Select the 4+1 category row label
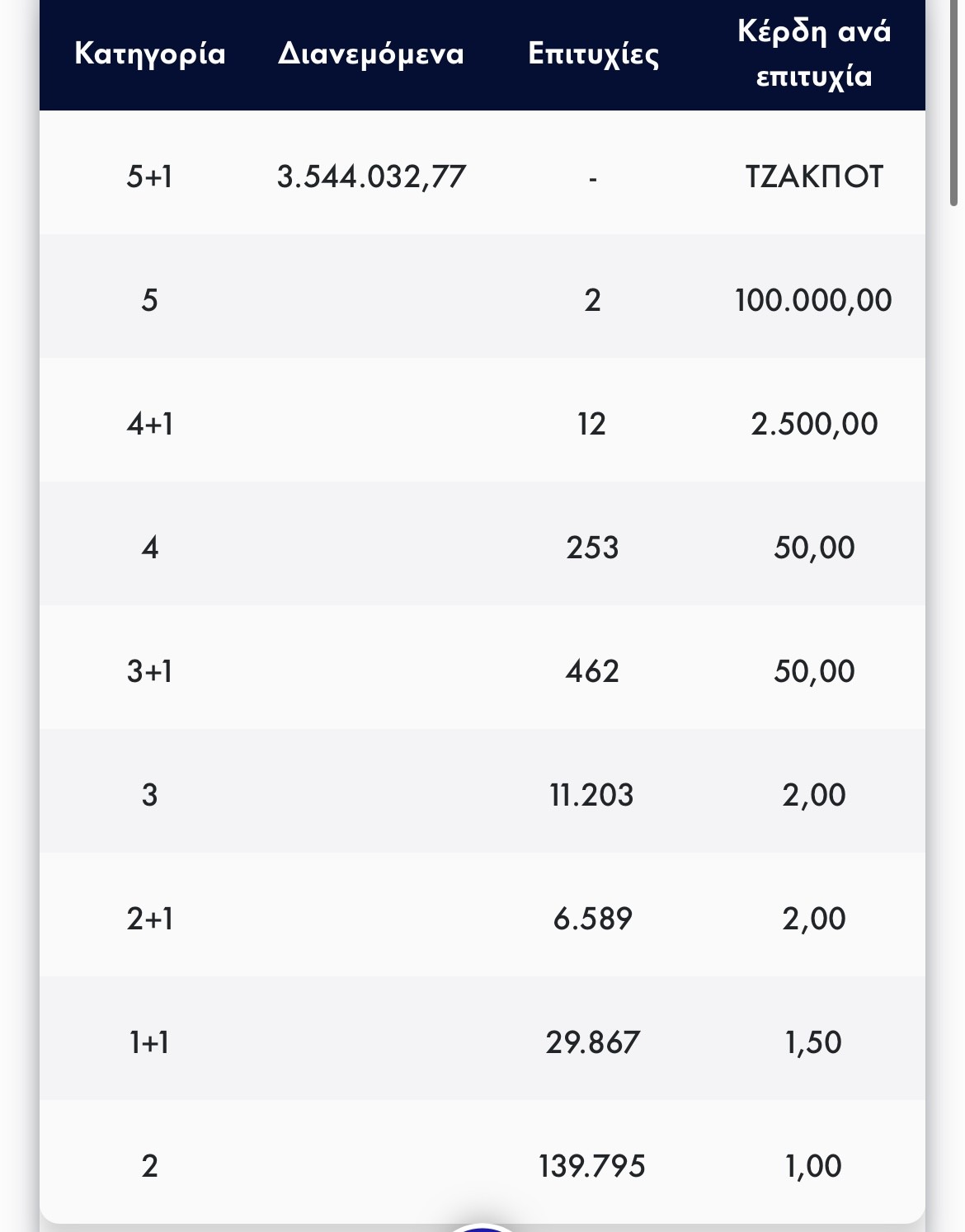This screenshot has width=965, height=1232. point(149,424)
